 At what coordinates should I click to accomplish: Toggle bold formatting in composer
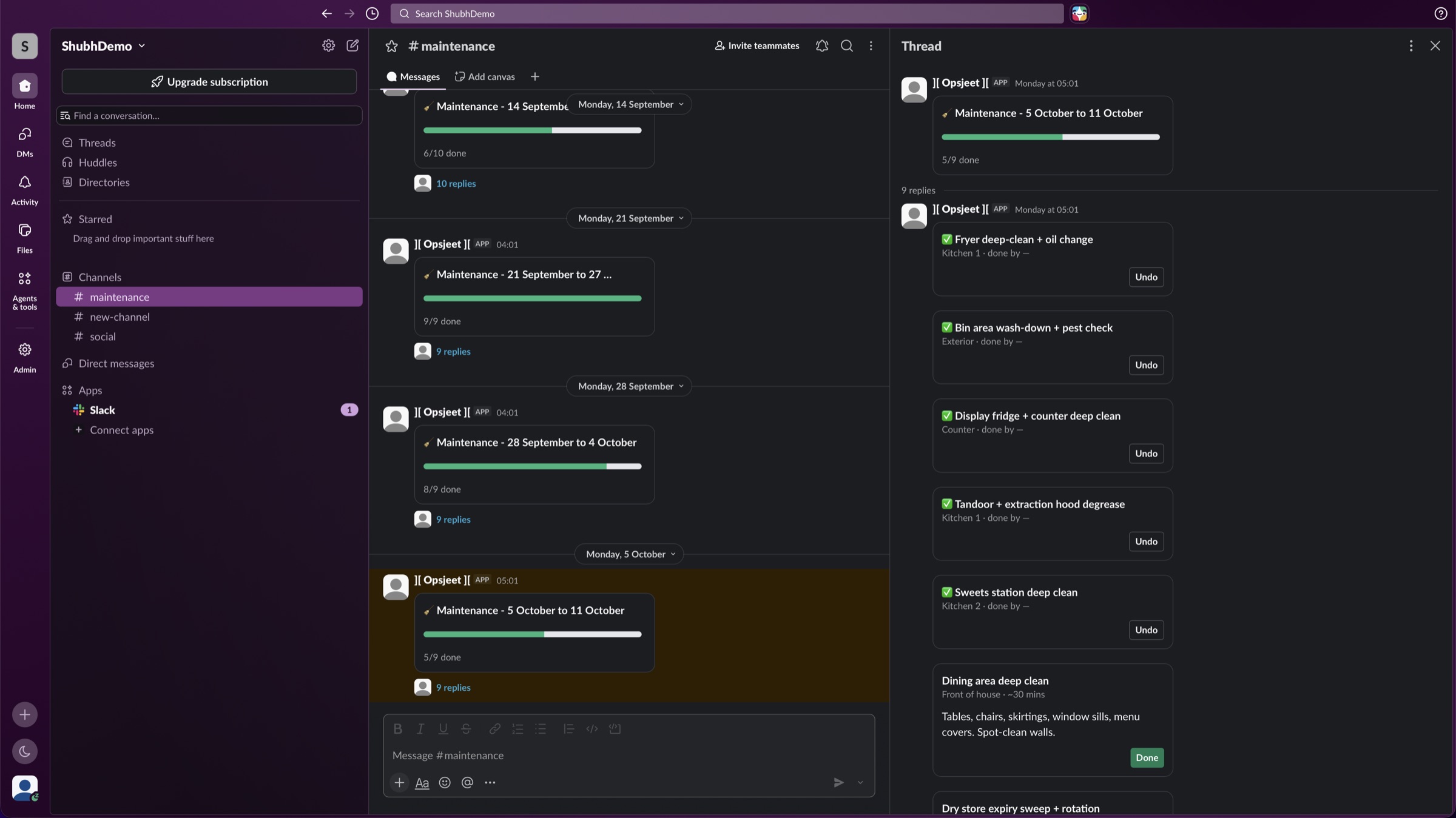(397, 729)
